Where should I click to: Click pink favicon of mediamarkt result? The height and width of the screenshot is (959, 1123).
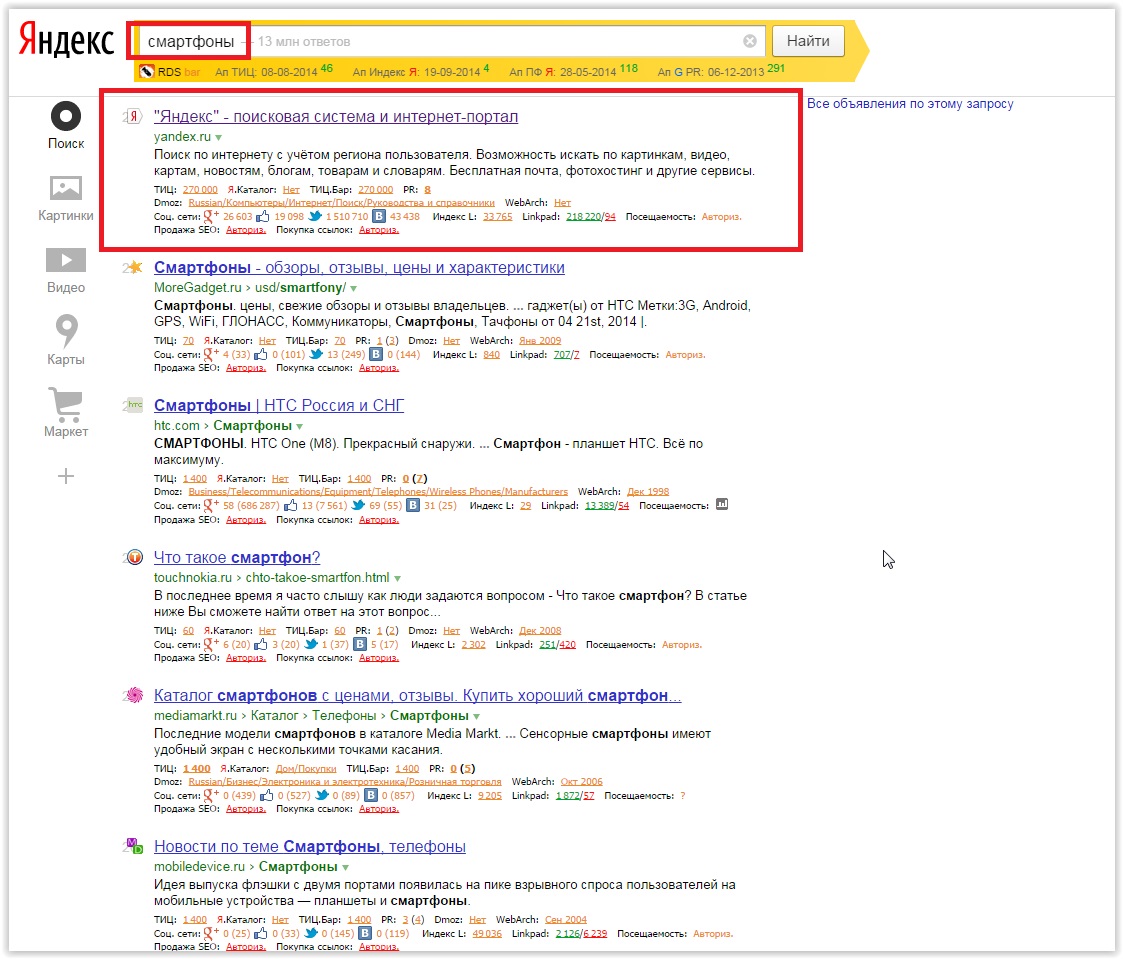point(133,695)
